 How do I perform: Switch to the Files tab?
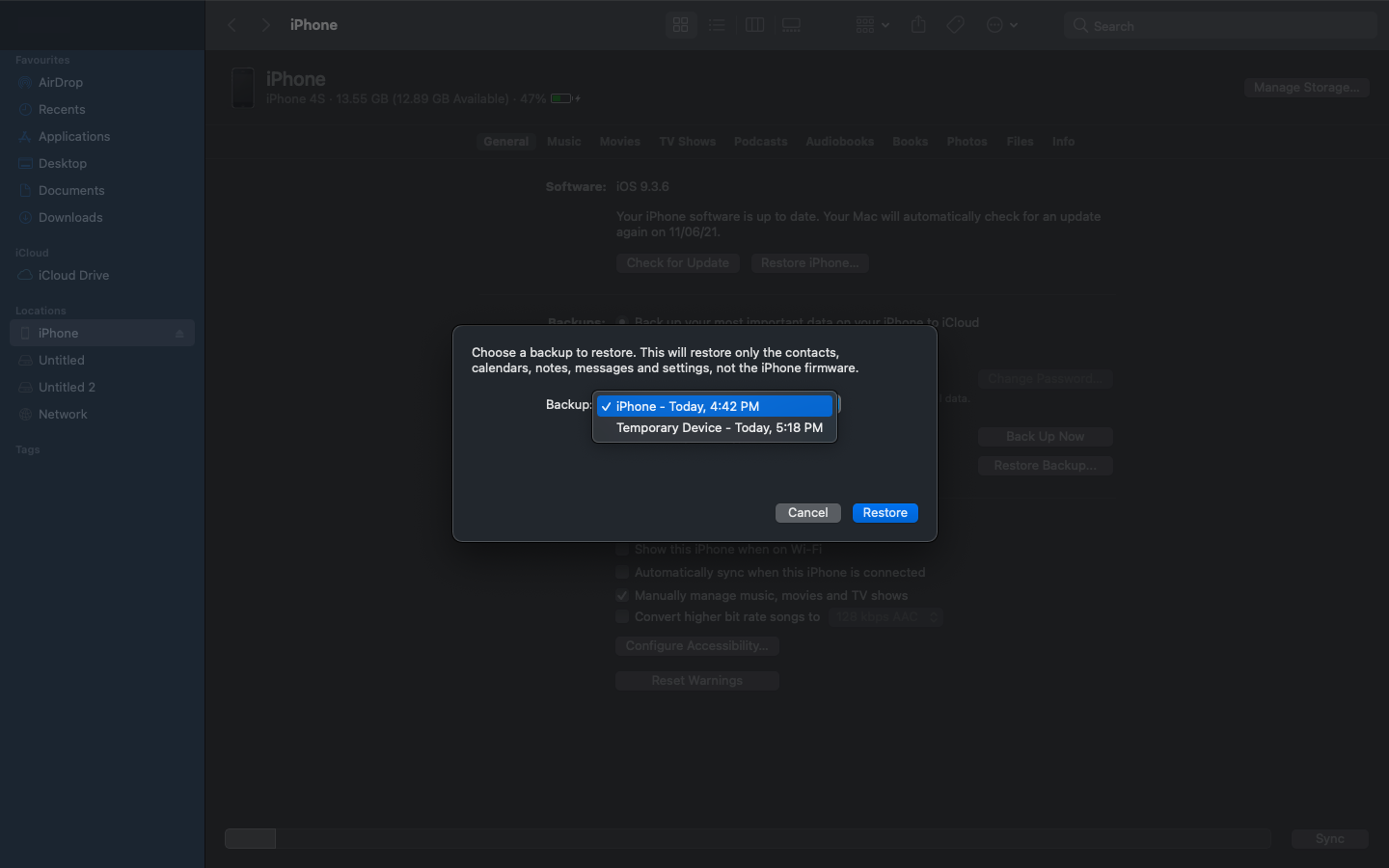tap(1021, 142)
